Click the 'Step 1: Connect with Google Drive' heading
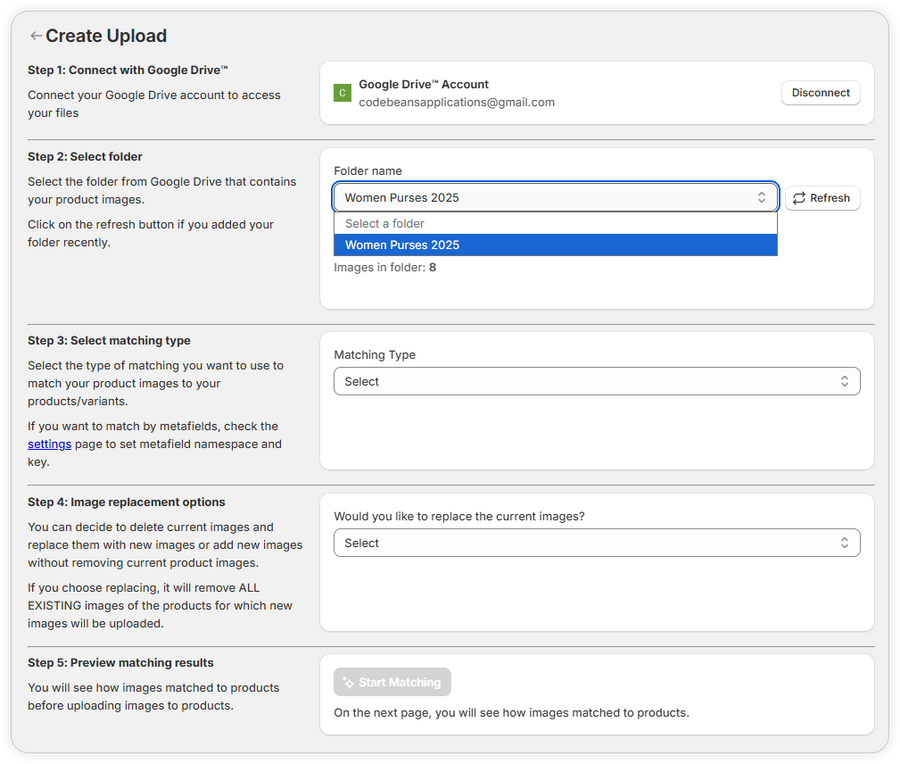Screen dimensions: 900x764 [127, 70]
